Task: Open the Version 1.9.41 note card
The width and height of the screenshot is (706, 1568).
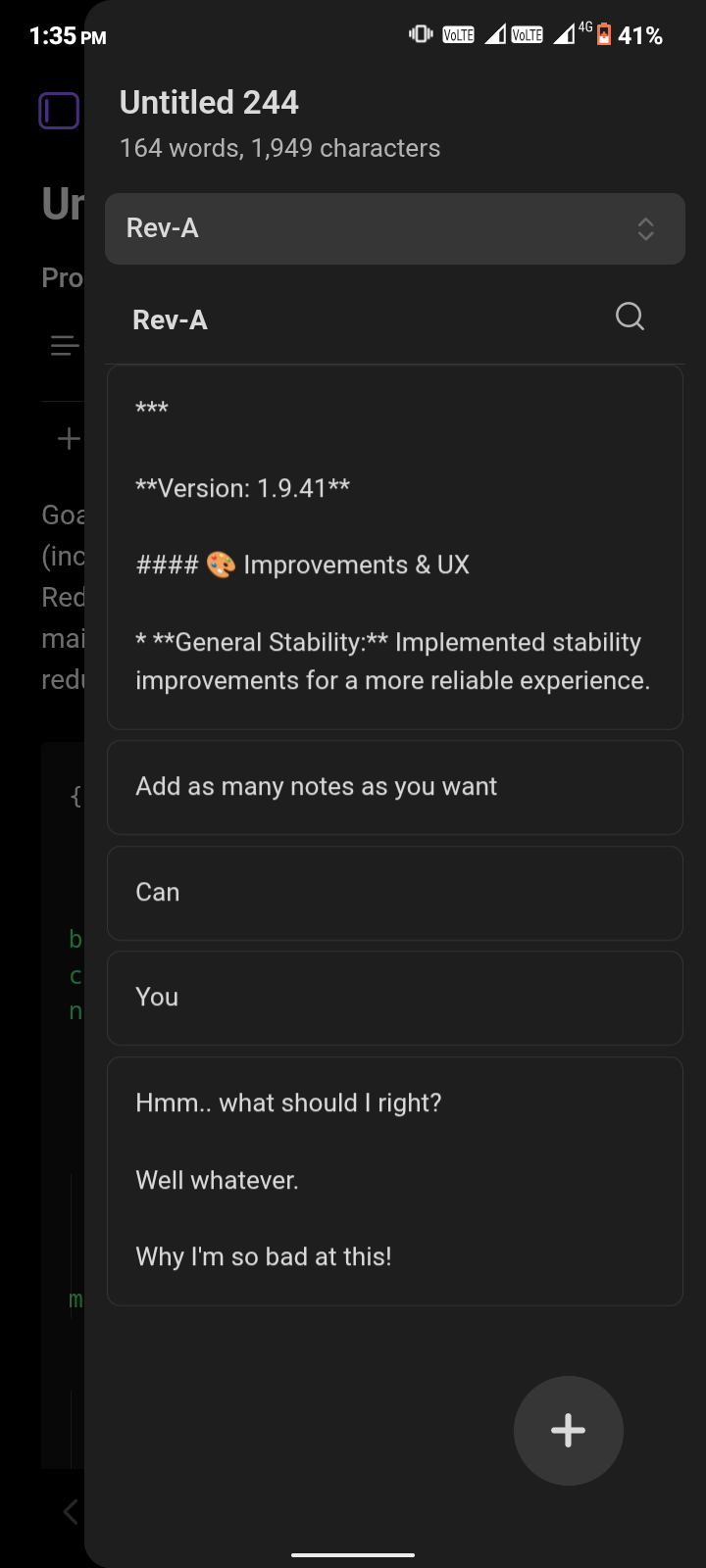Action: [394, 547]
